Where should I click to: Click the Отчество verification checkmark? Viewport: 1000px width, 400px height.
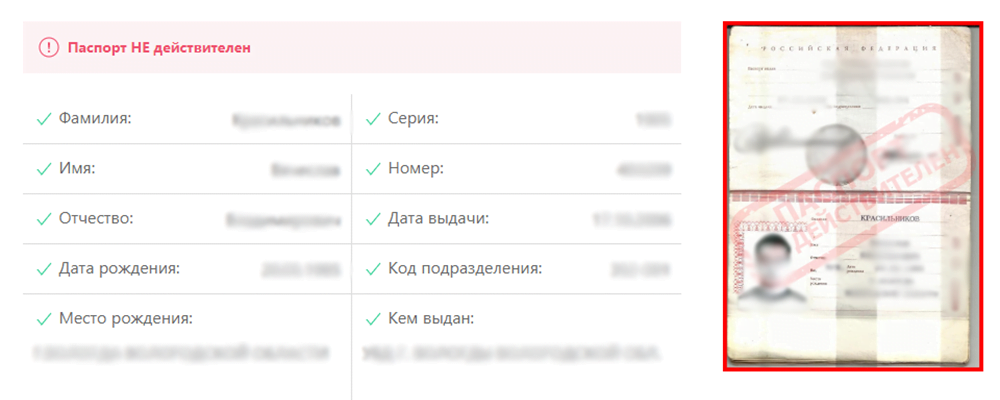[43, 218]
